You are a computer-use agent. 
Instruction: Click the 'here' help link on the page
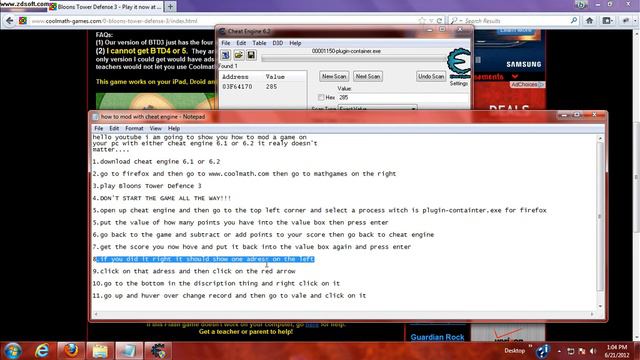[312, 324]
